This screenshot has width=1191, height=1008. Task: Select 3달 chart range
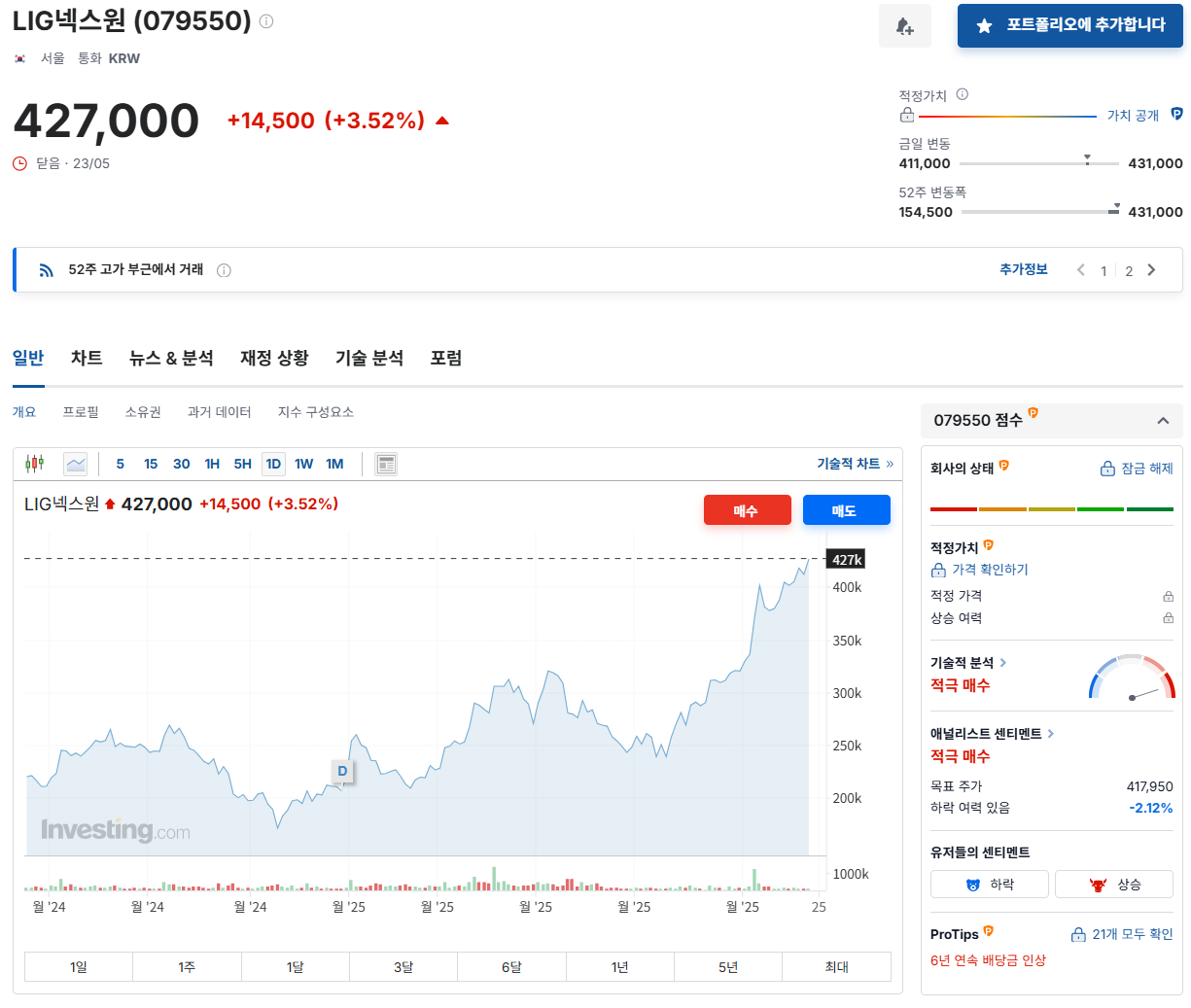(403, 967)
